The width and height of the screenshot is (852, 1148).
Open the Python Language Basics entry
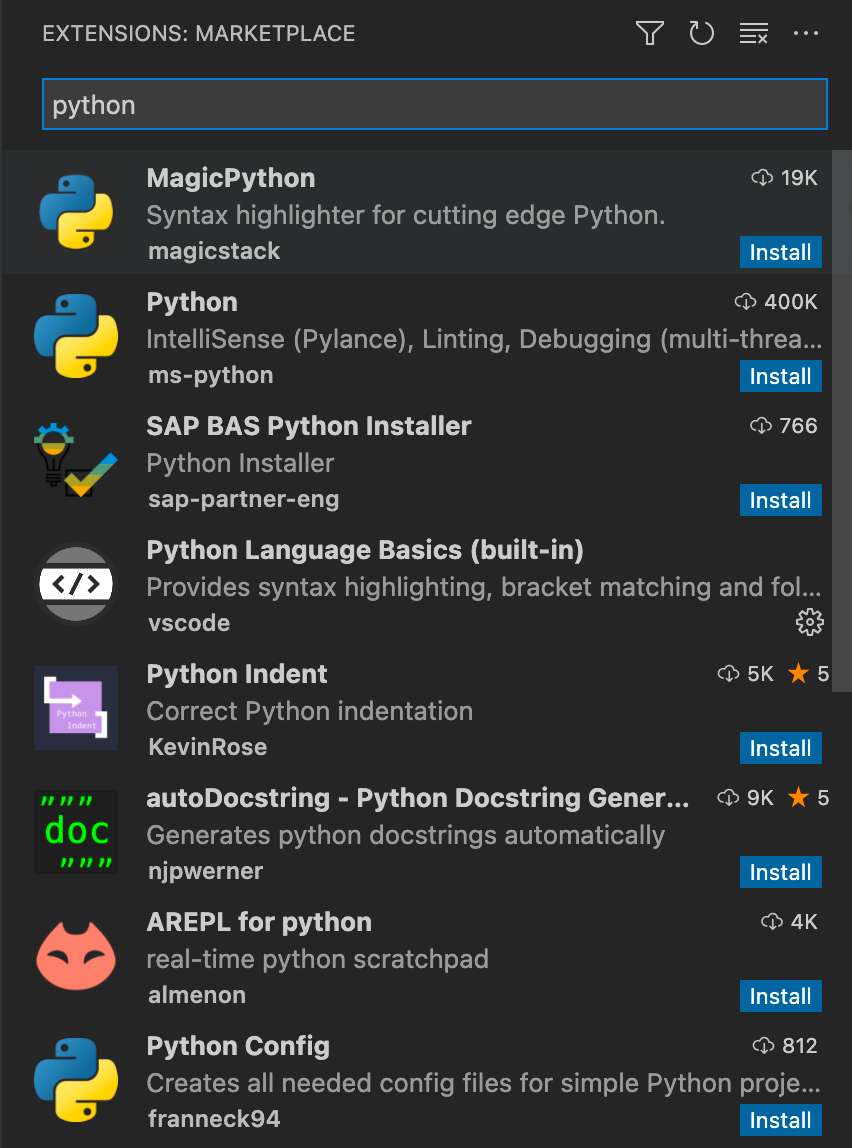pyautogui.click(x=365, y=550)
